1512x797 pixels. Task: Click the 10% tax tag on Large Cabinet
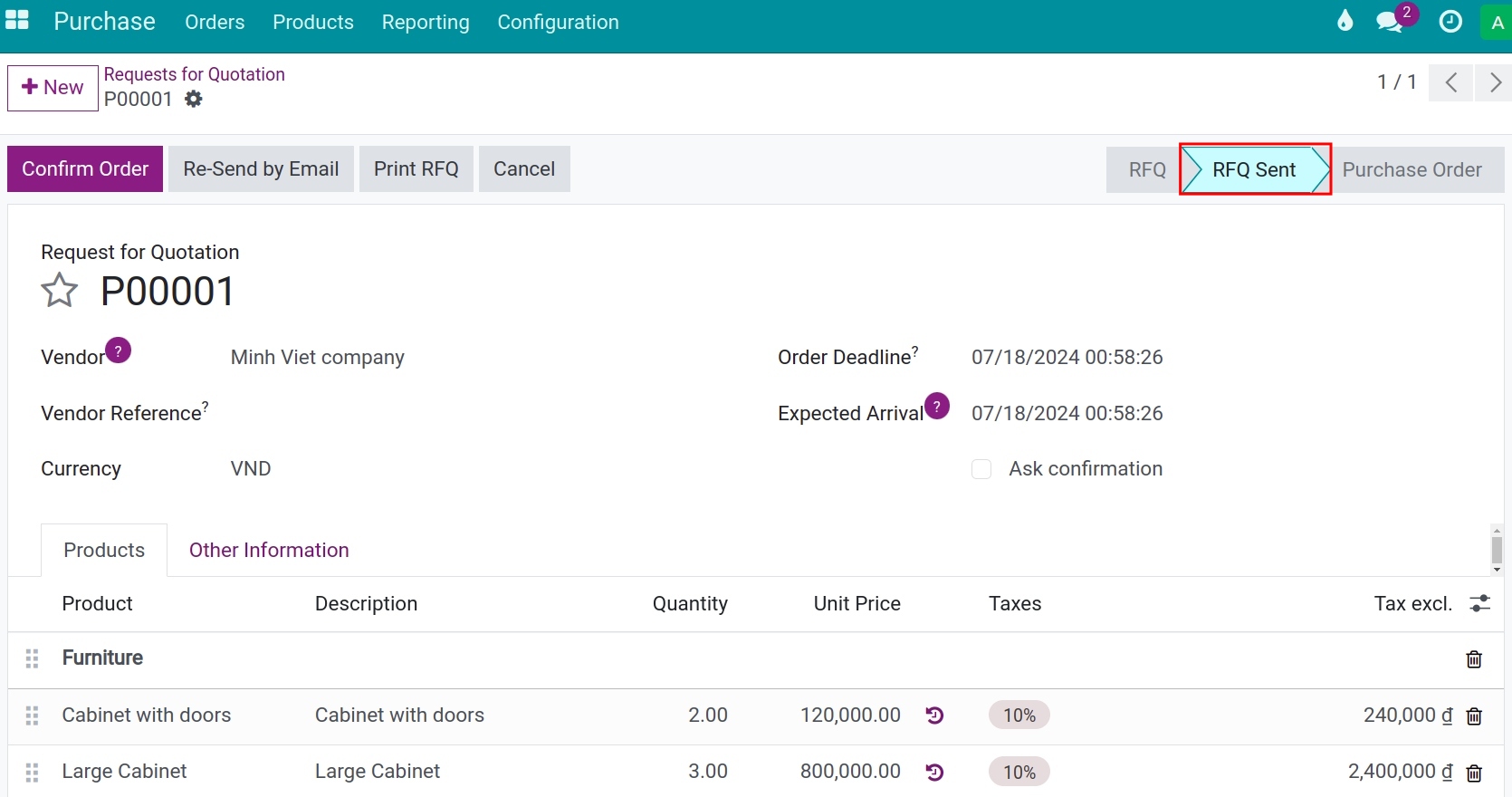(1019, 772)
